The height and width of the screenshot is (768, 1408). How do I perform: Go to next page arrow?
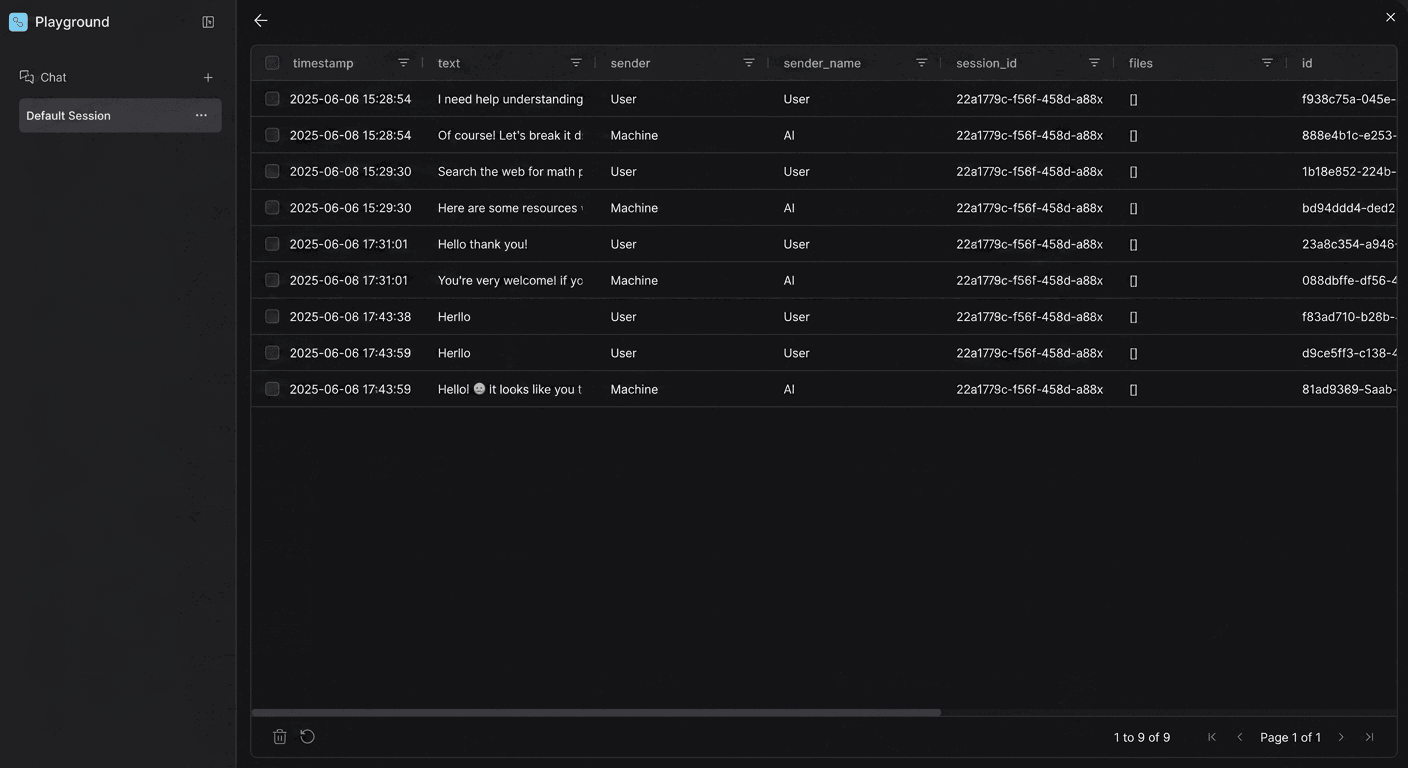1341,737
